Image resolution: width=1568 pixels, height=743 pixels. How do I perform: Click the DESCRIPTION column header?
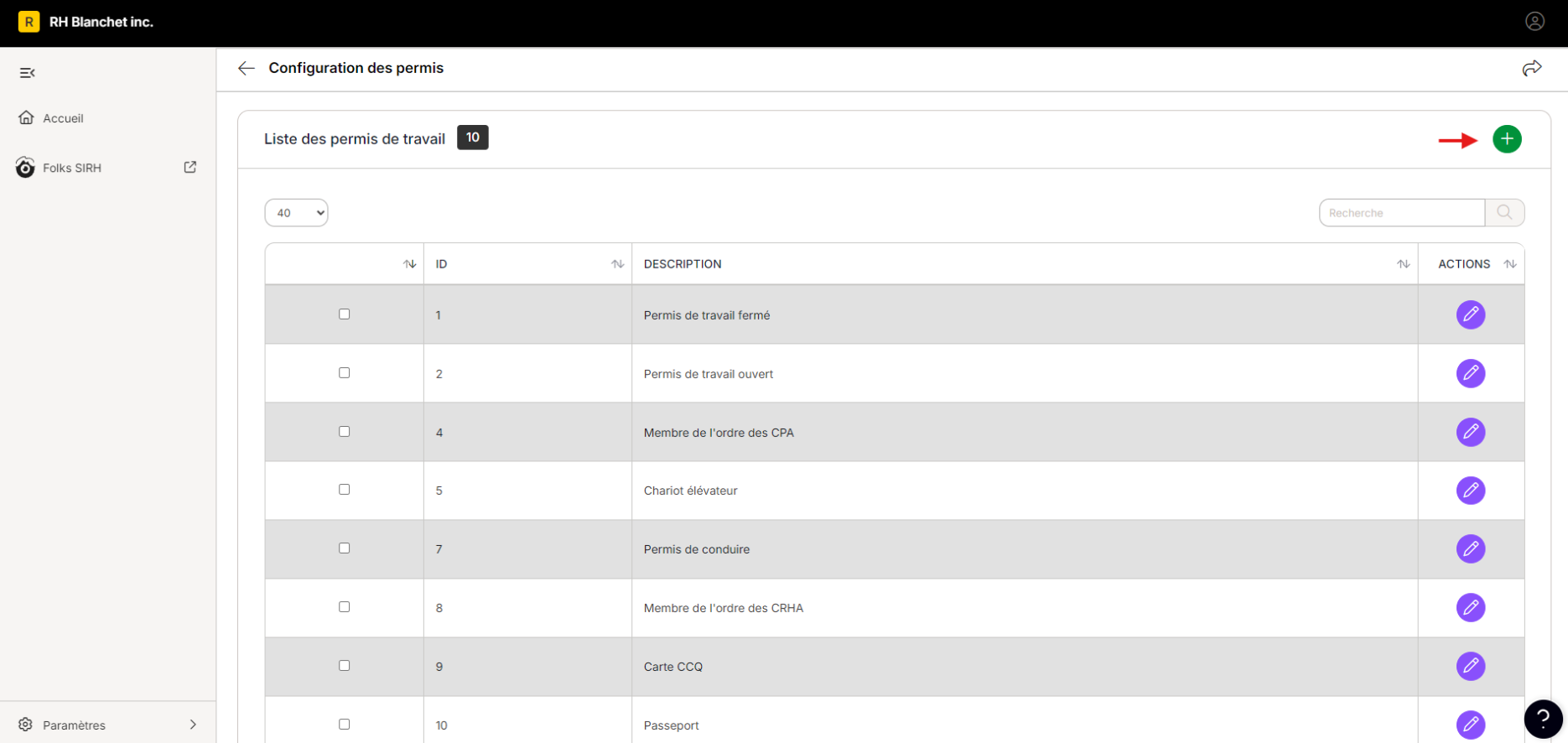pyautogui.click(x=683, y=264)
